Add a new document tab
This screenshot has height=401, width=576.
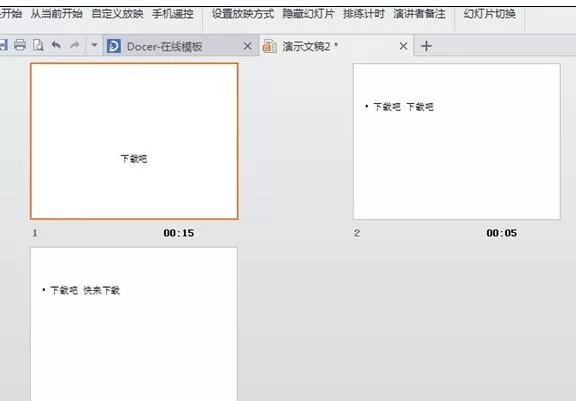(426, 46)
